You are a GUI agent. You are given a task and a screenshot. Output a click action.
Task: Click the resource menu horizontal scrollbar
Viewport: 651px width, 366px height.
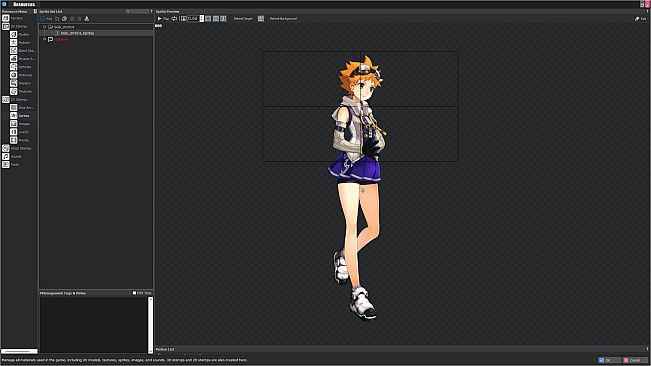click(x=19, y=351)
